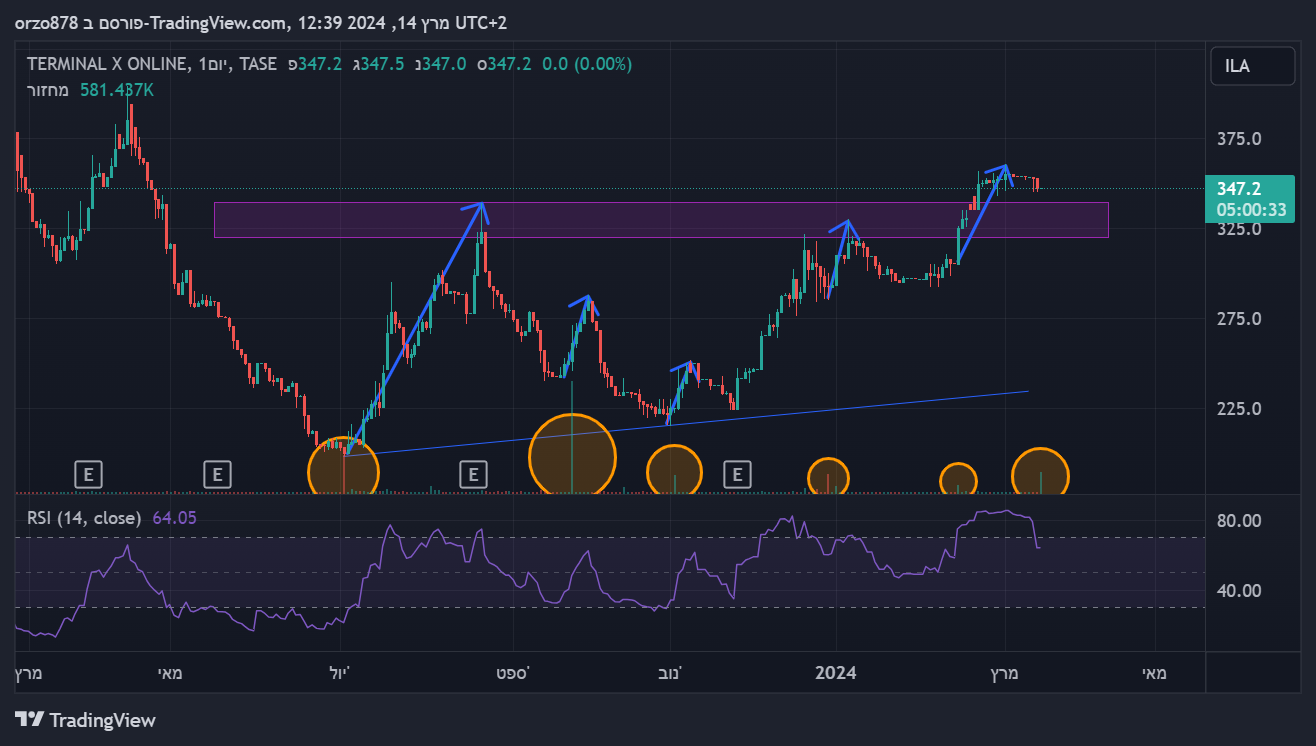Click the rightmost orange volume circle
The width and height of the screenshot is (1316, 746).
pos(1040,474)
